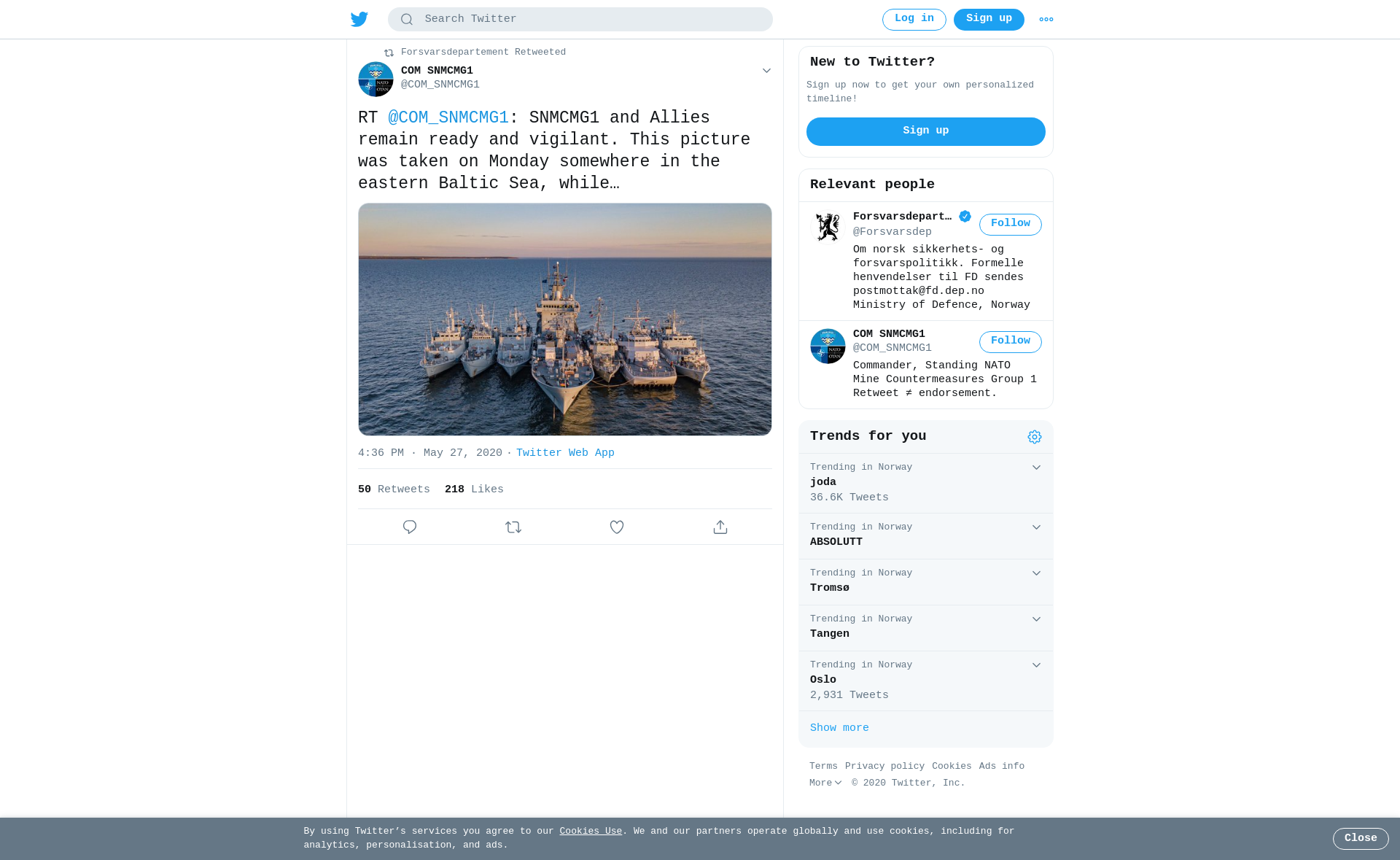Reply to the SNMCMG1 tweet
The height and width of the screenshot is (860, 1400).
(x=410, y=527)
